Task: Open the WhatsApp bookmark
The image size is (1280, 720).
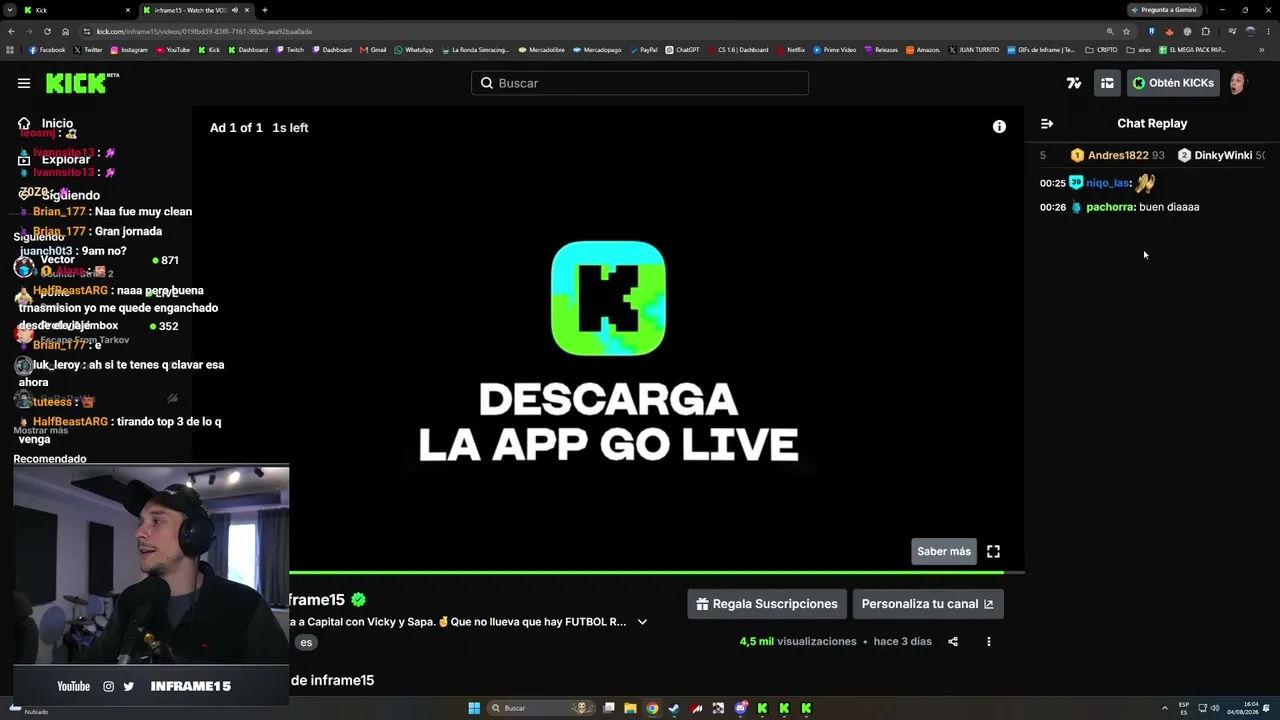Action: pos(414,50)
